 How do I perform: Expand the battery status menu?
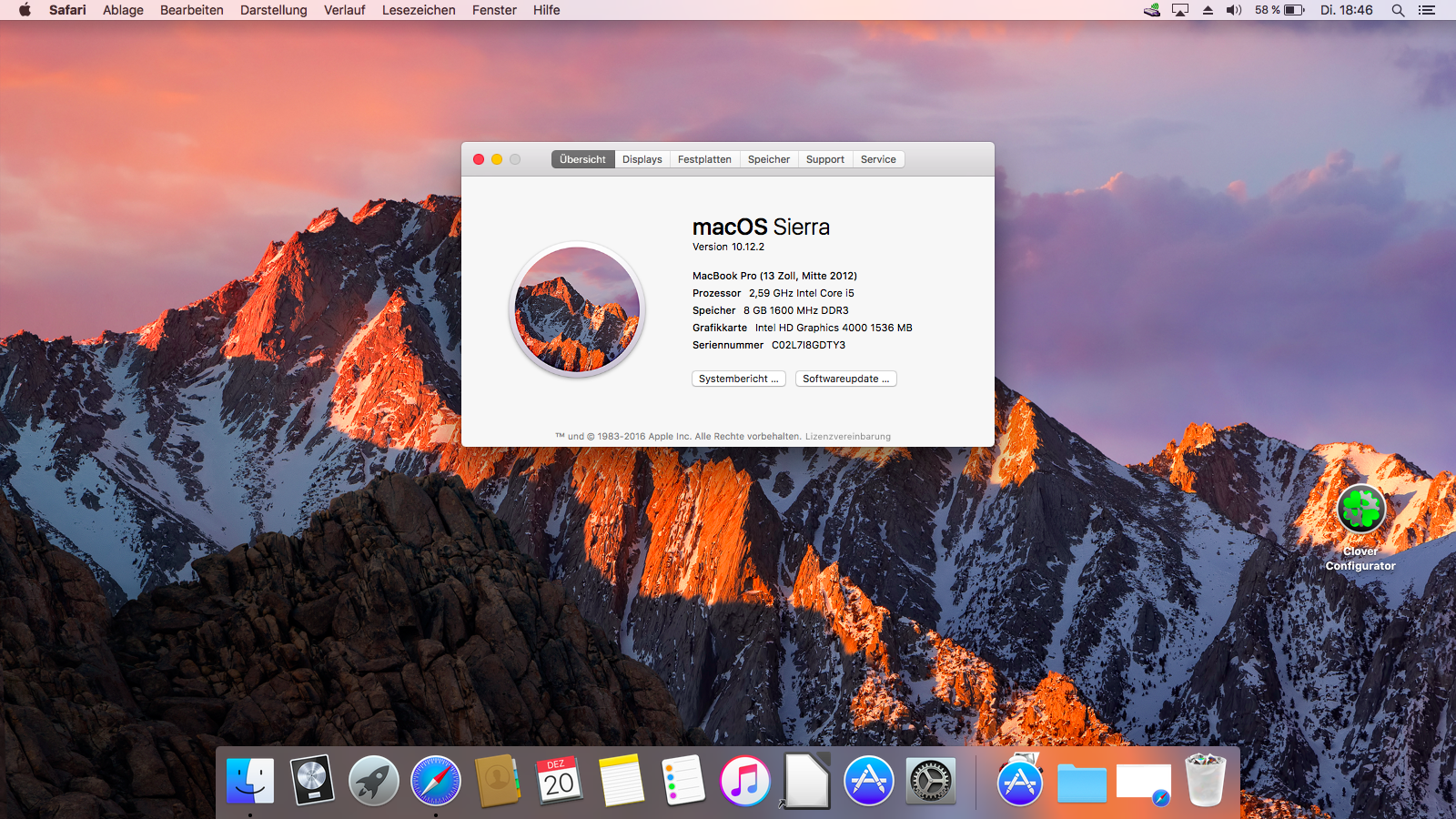point(1280,10)
